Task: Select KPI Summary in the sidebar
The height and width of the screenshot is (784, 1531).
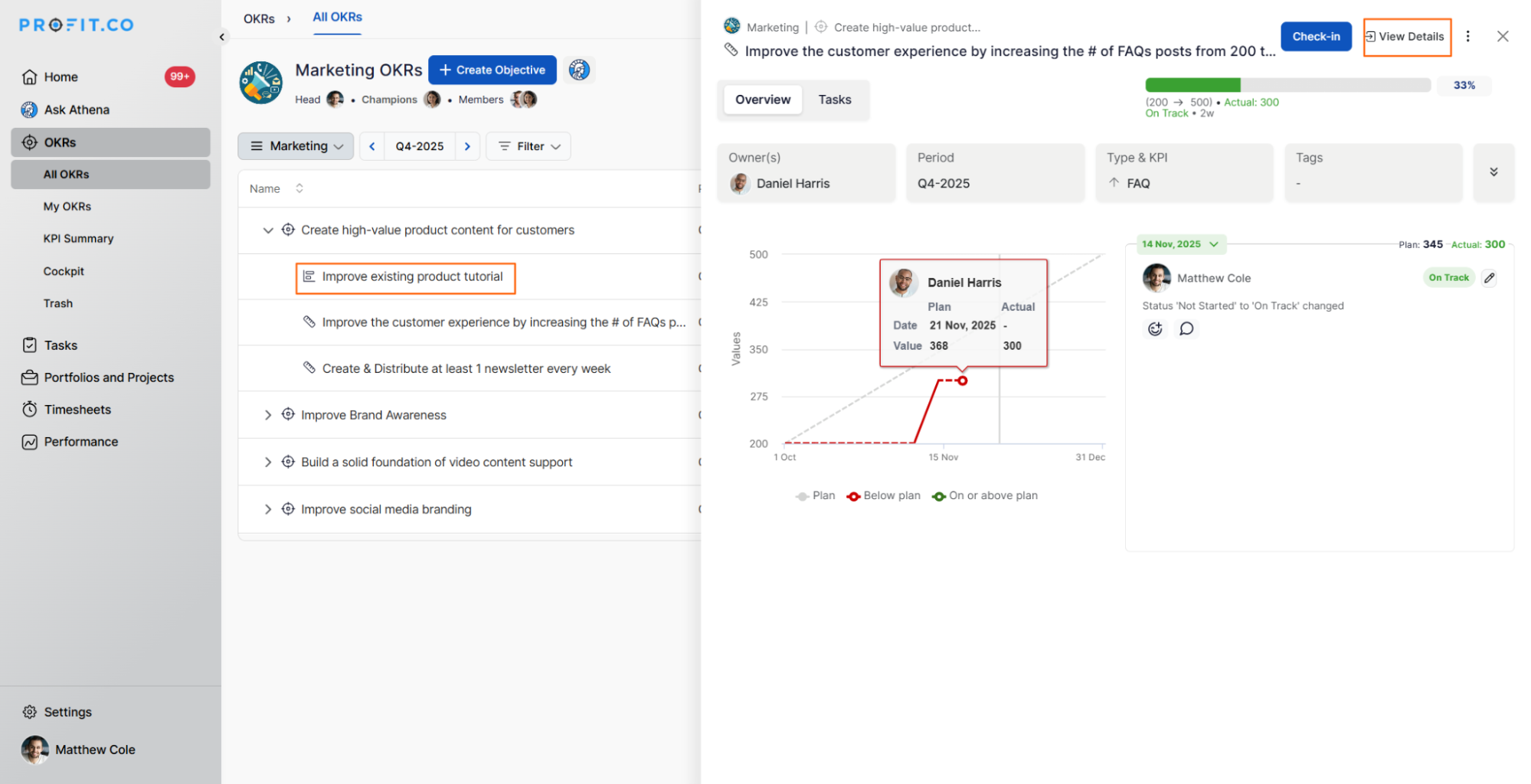Action: [x=78, y=239]
